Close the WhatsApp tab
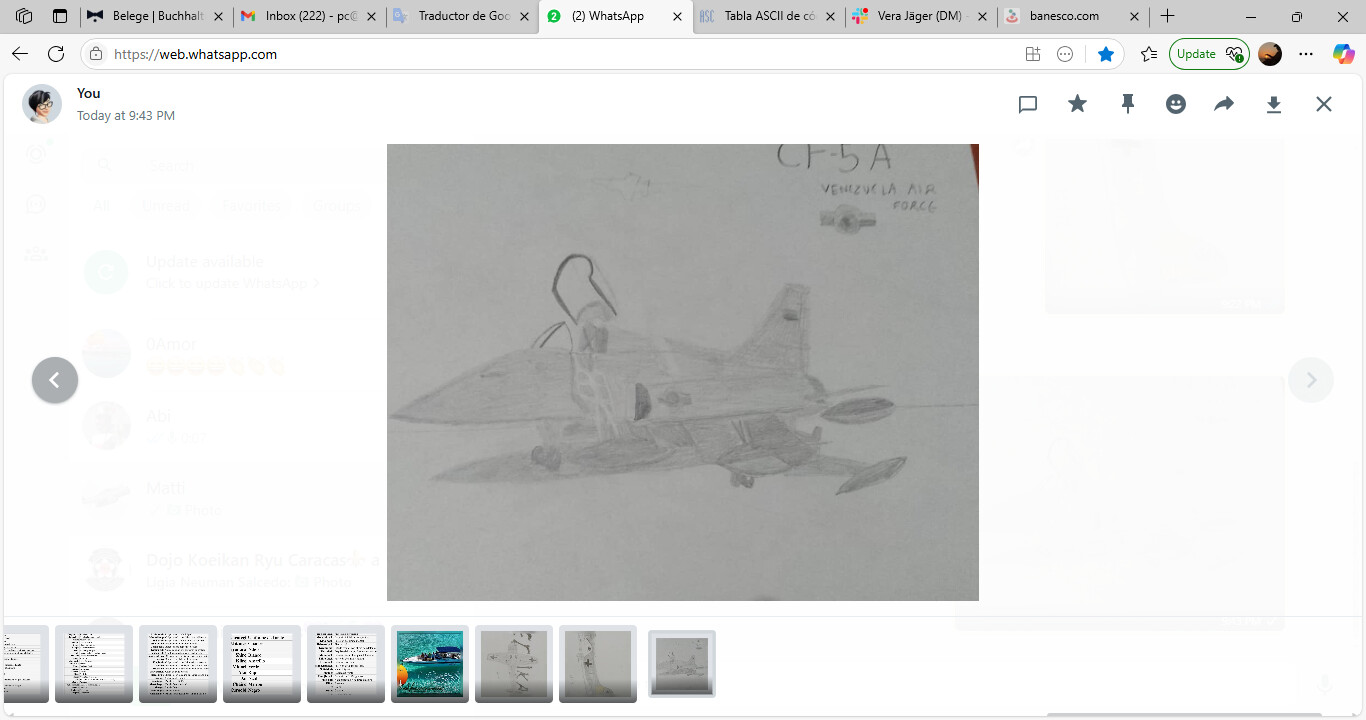The image size is (1366, 720). pos(677,16)
